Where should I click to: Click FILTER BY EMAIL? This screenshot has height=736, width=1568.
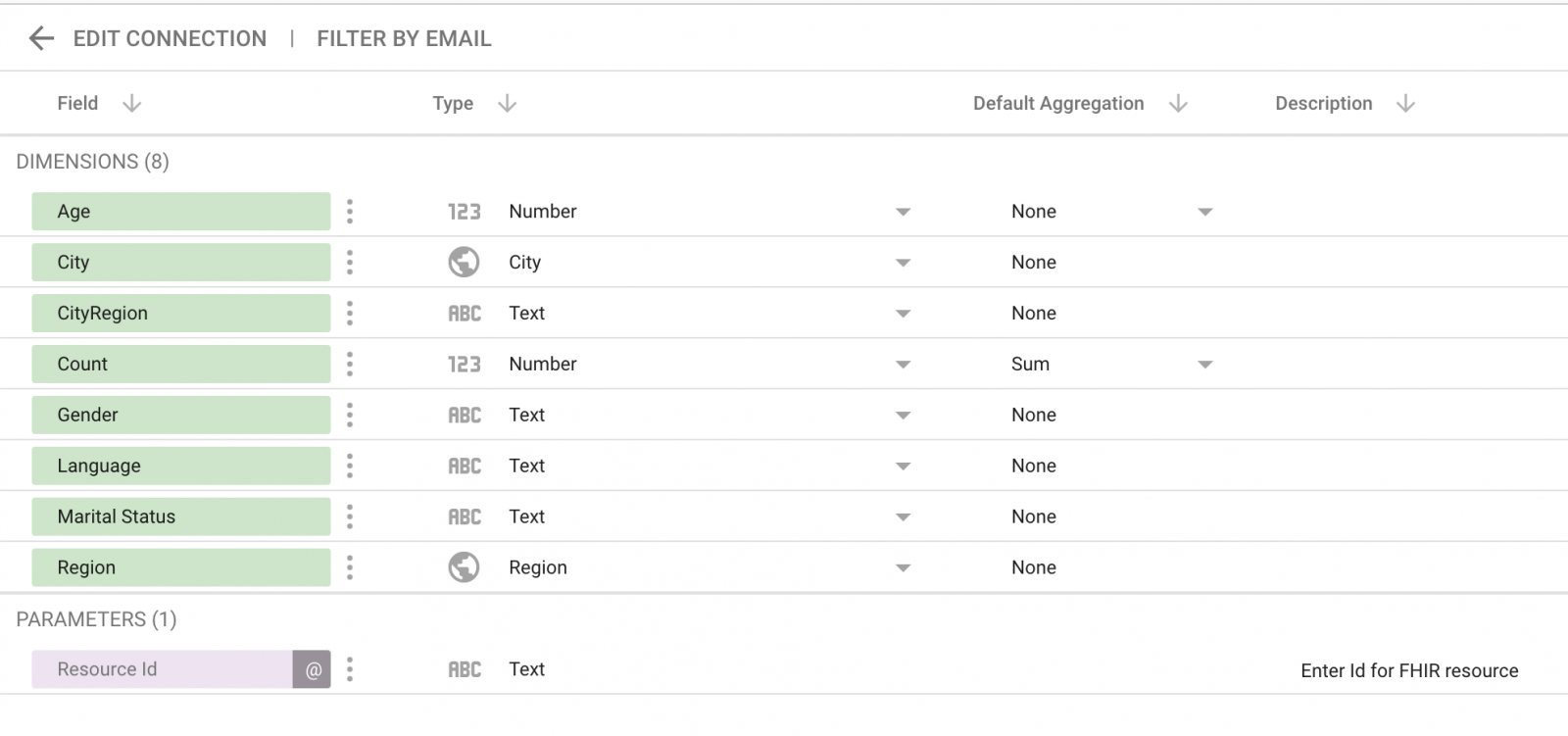(404, 38)
